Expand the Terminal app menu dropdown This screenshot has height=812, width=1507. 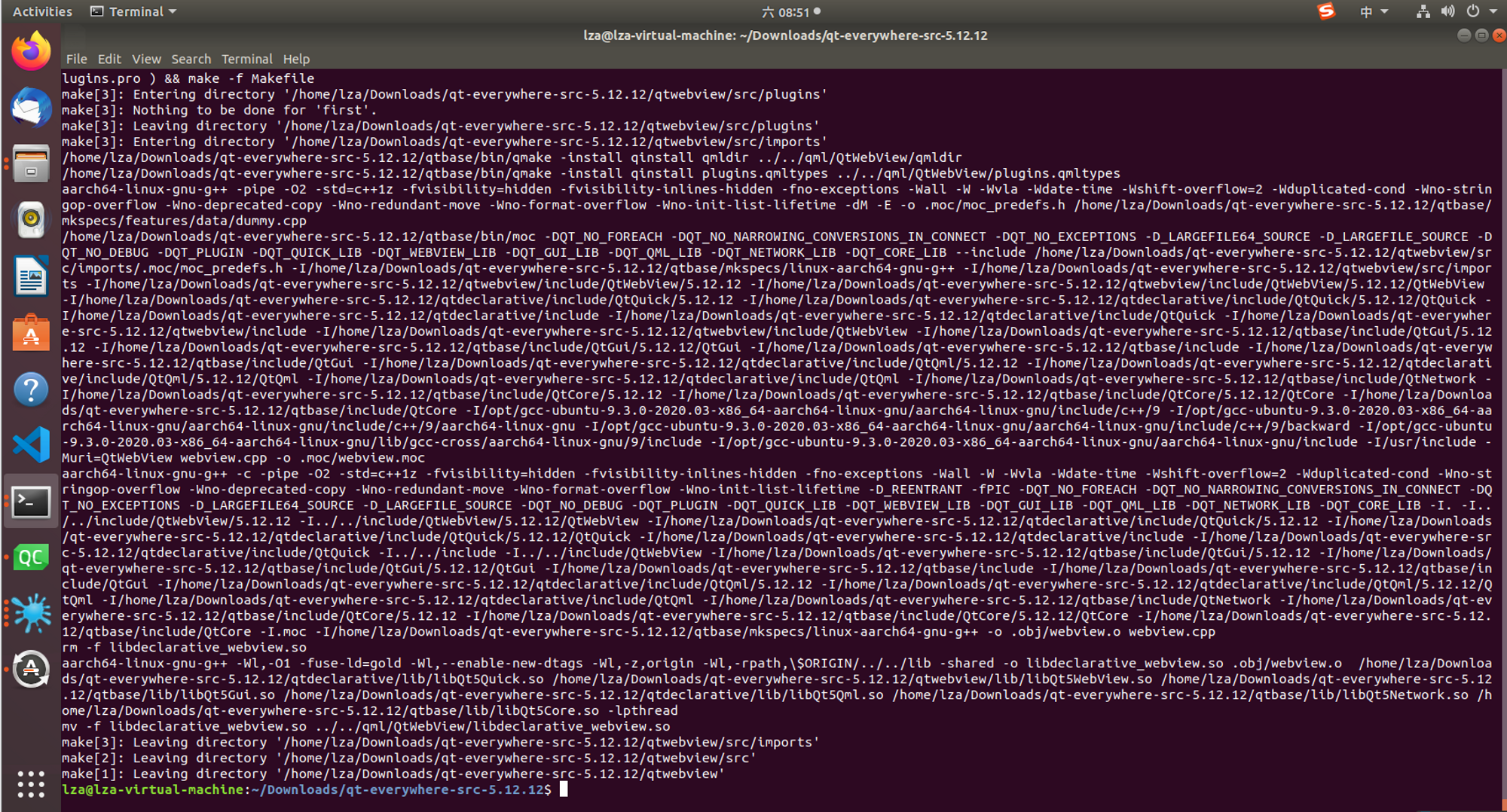pos(134,11)
